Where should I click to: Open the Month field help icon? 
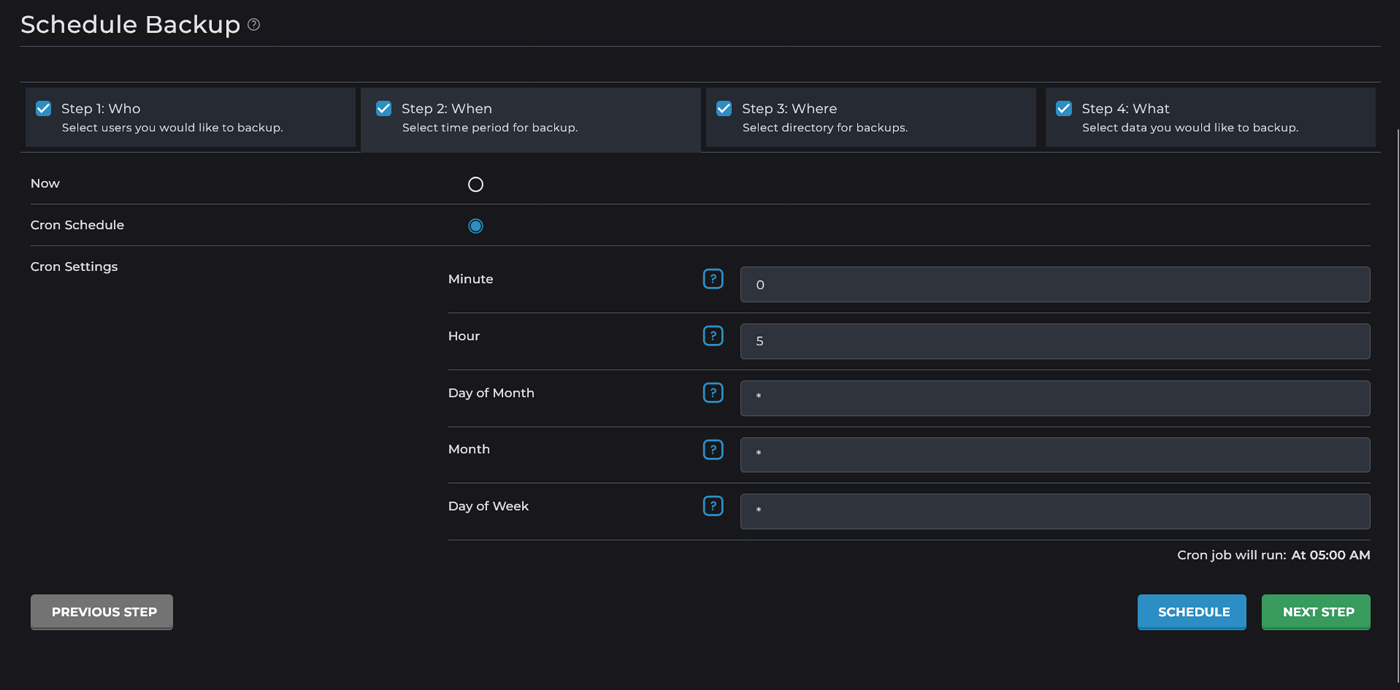point(713,449)
